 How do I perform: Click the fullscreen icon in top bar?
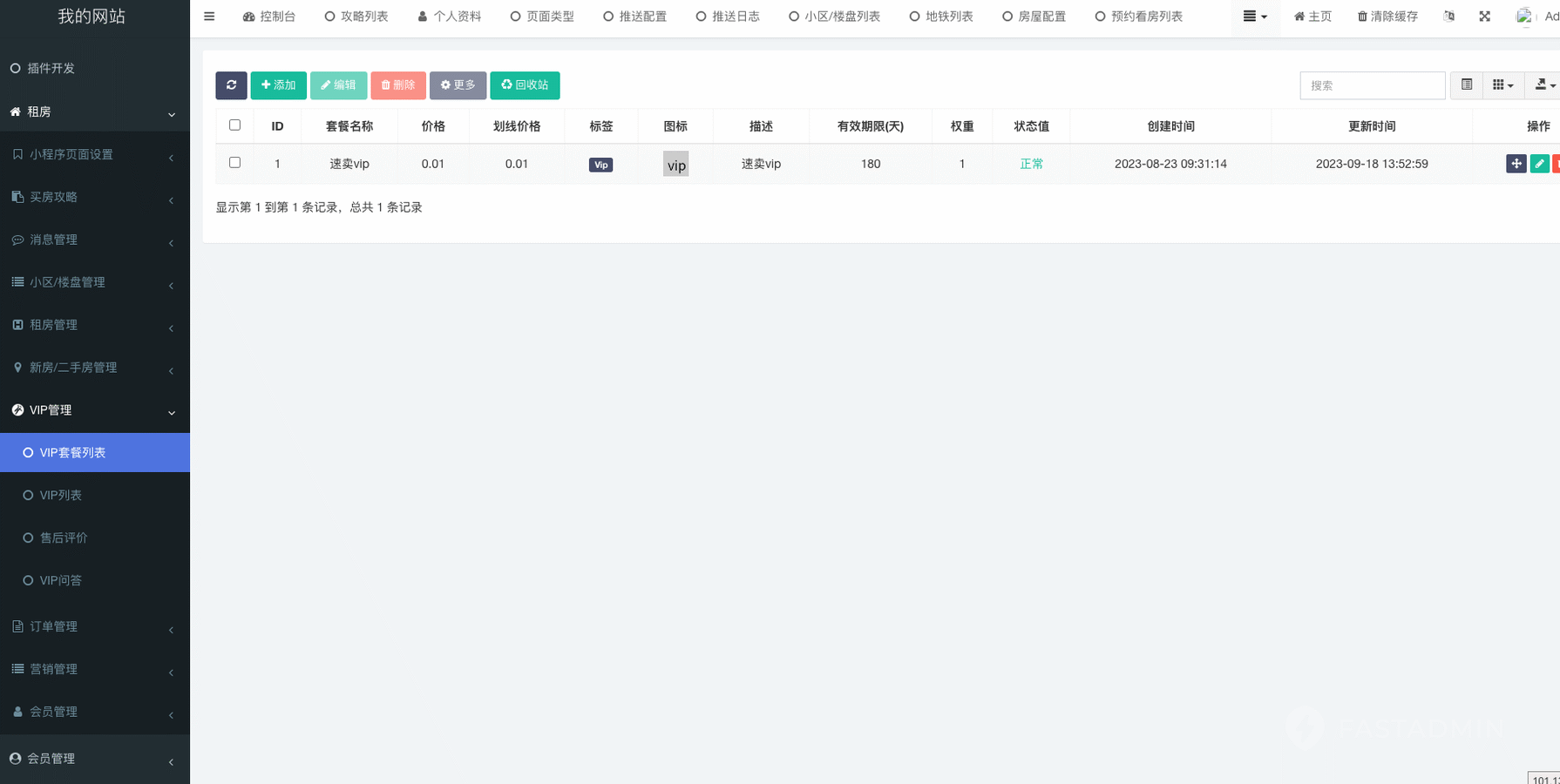[x=1484, y=17]
